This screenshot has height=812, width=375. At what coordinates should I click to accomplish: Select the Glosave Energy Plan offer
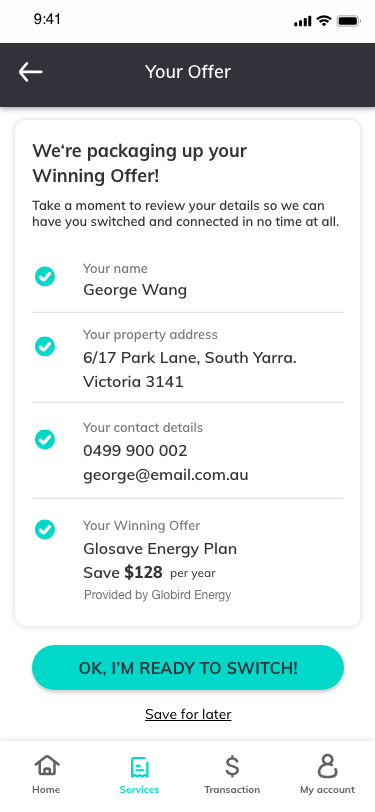(x=160, y=548)
